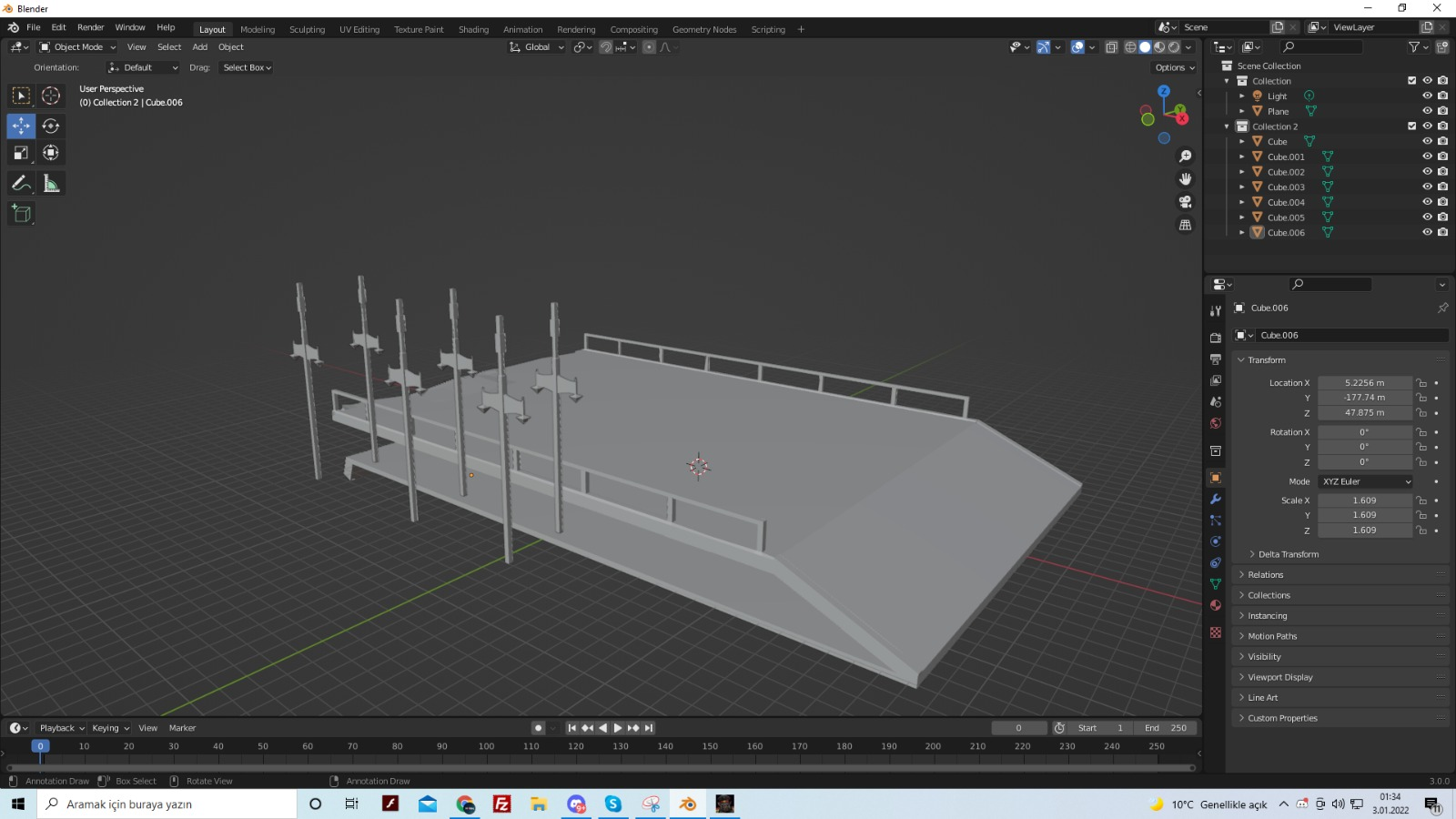
Task: Switch to the Modeling workspace tab
Action: (258, 29)
